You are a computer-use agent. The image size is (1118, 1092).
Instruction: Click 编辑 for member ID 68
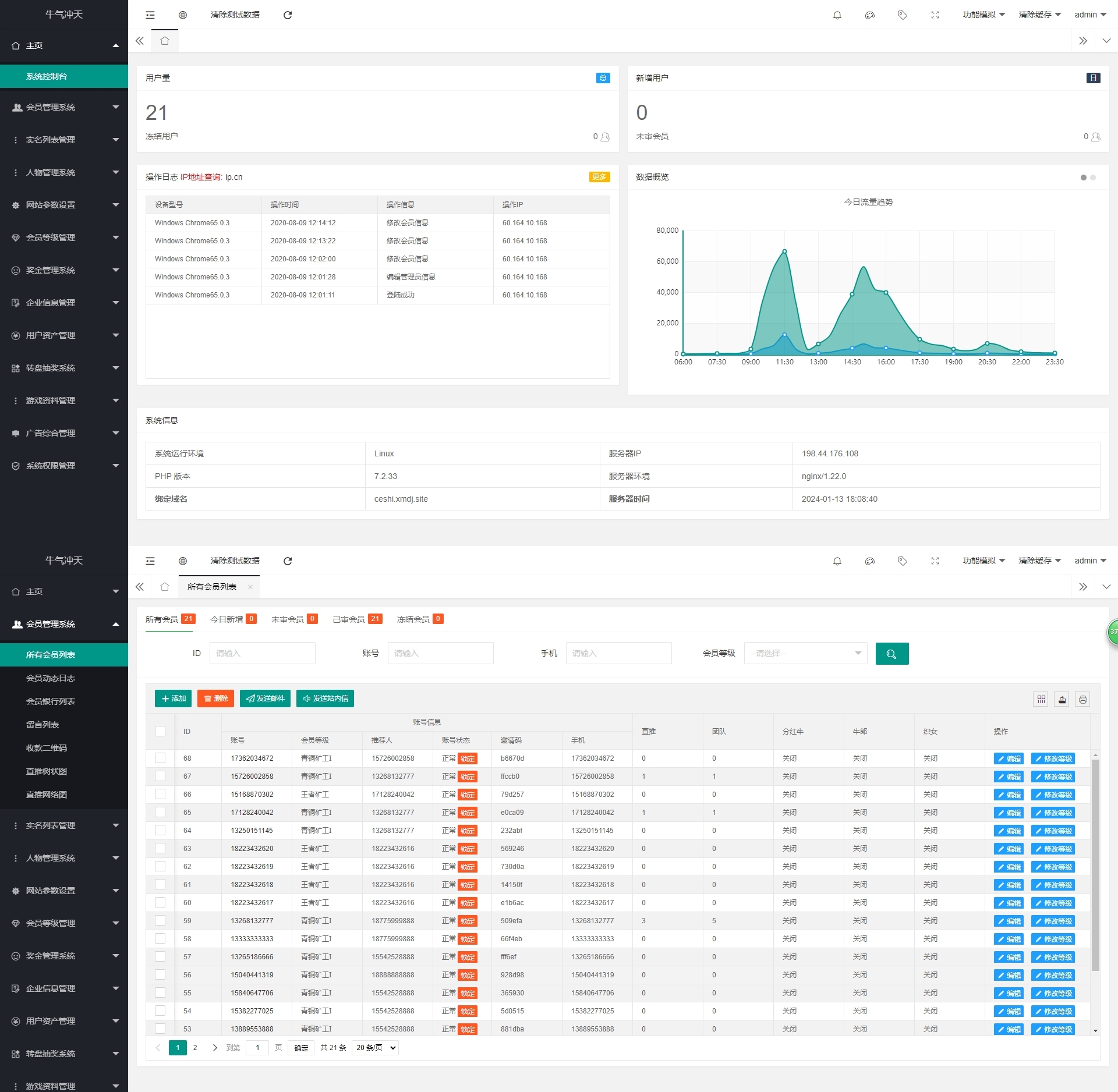[x=1009, y=758]
